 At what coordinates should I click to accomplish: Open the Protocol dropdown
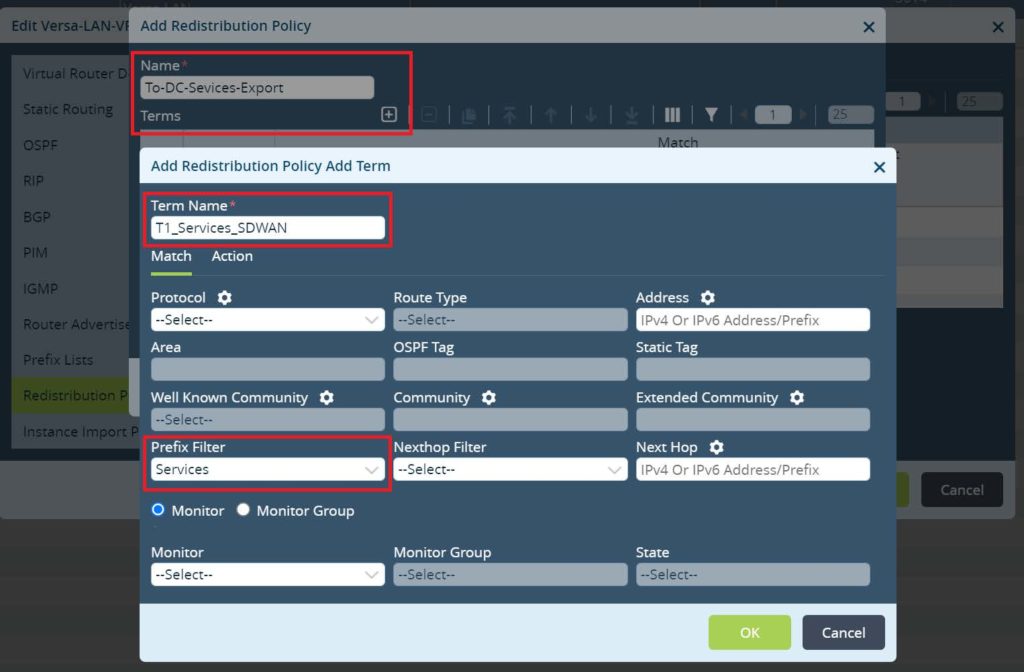pyautogui.click(x=267, y=319)
